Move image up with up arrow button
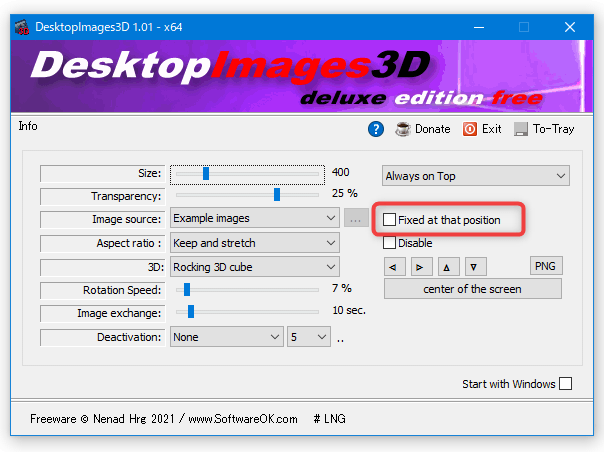Image resolution: width=604 pixels, height=452 pixels. [448, 267]
